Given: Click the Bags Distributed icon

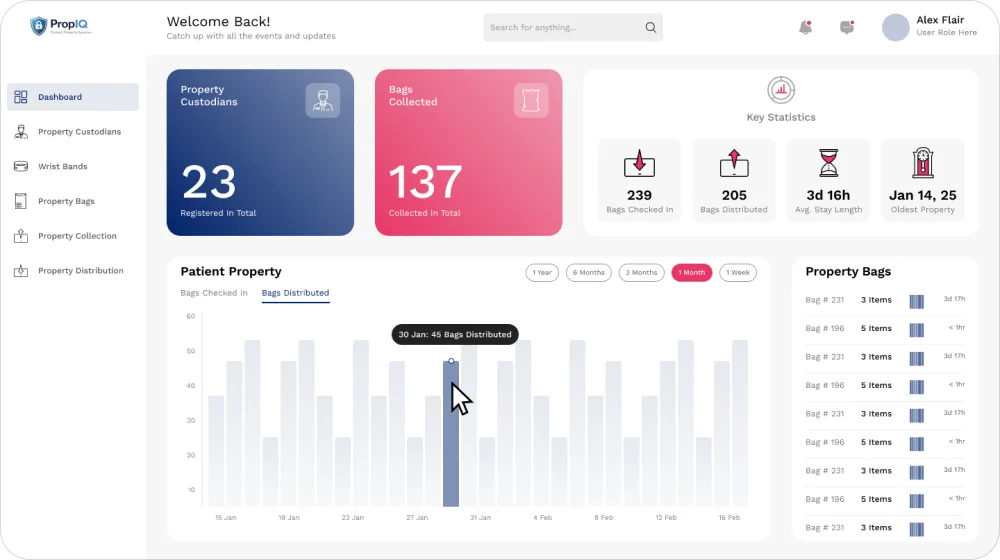Looking at the screenshot, I should click(x=734, y=163).
